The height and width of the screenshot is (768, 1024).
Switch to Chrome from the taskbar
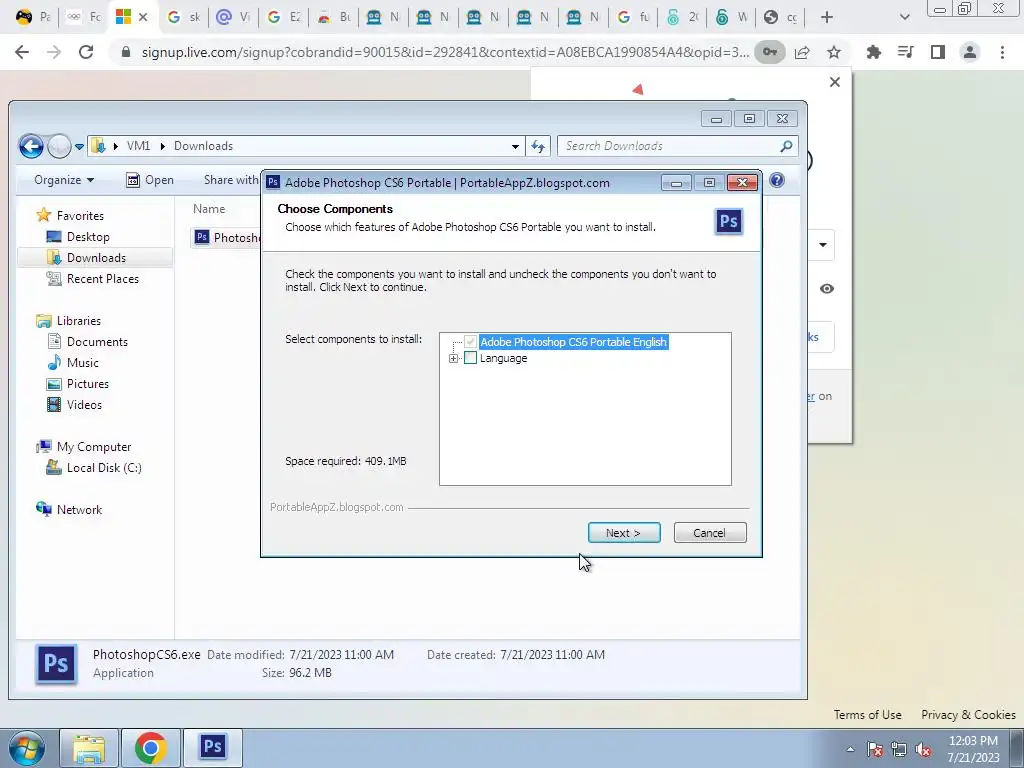pos(150,748)
